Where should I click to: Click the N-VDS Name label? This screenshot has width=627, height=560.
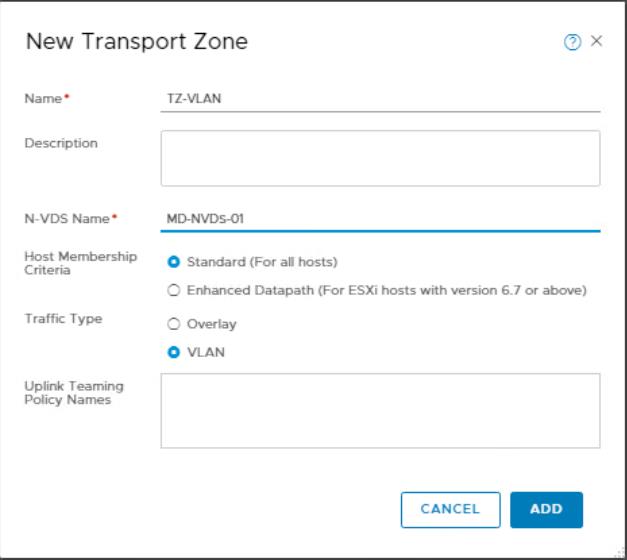(x=67, y=219)
